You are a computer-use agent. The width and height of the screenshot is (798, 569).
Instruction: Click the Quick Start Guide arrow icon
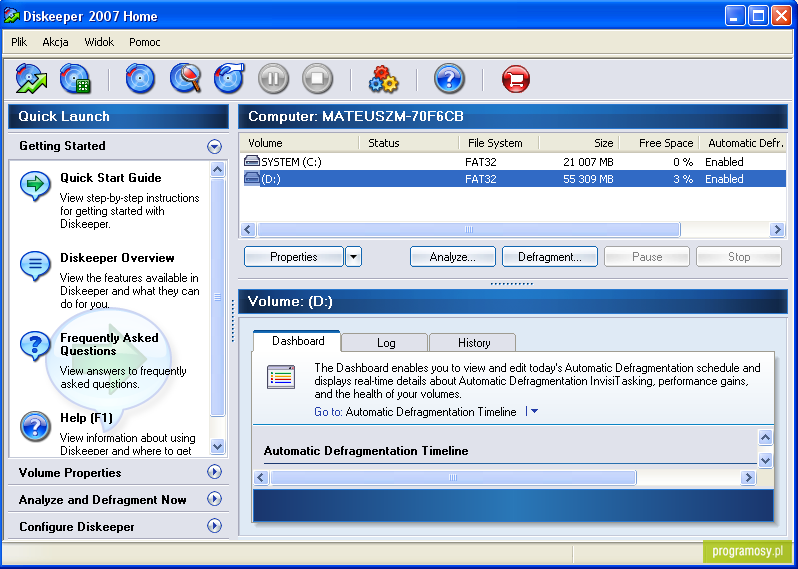(x=35, y=185)
